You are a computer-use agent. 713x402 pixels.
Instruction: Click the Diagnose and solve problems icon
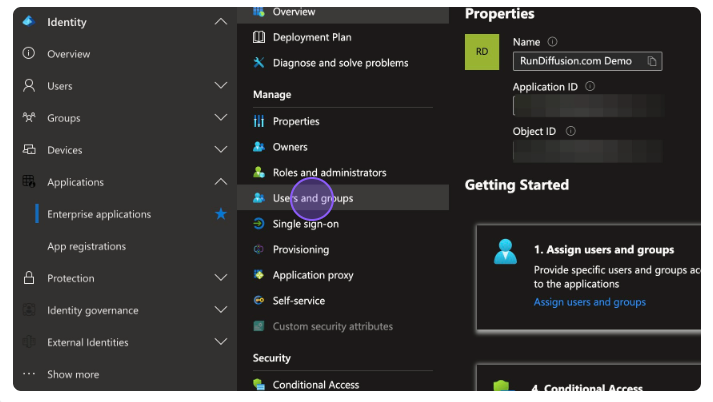259,63
